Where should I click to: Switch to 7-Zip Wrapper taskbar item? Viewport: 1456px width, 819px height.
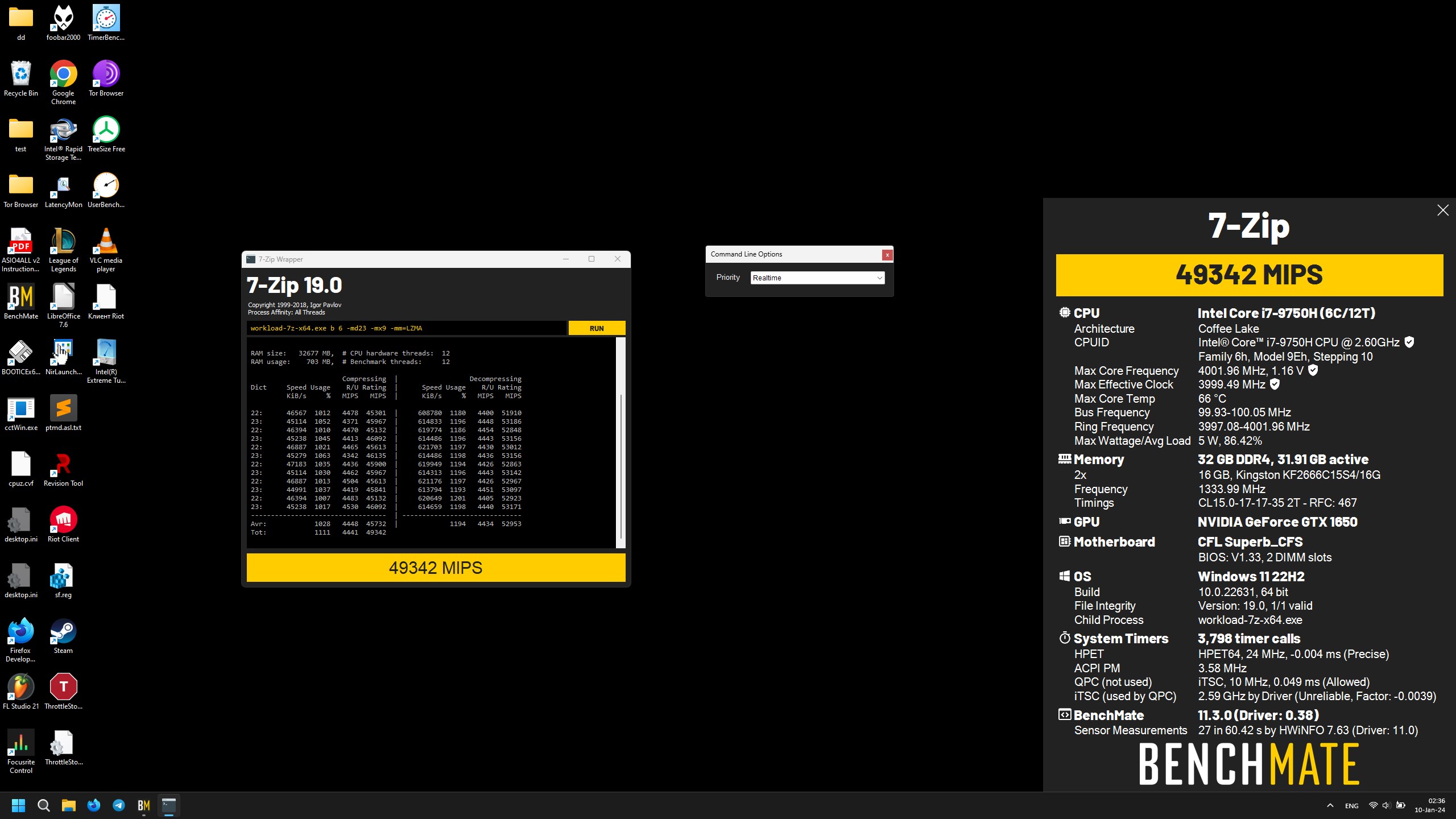tap(169, 805)
